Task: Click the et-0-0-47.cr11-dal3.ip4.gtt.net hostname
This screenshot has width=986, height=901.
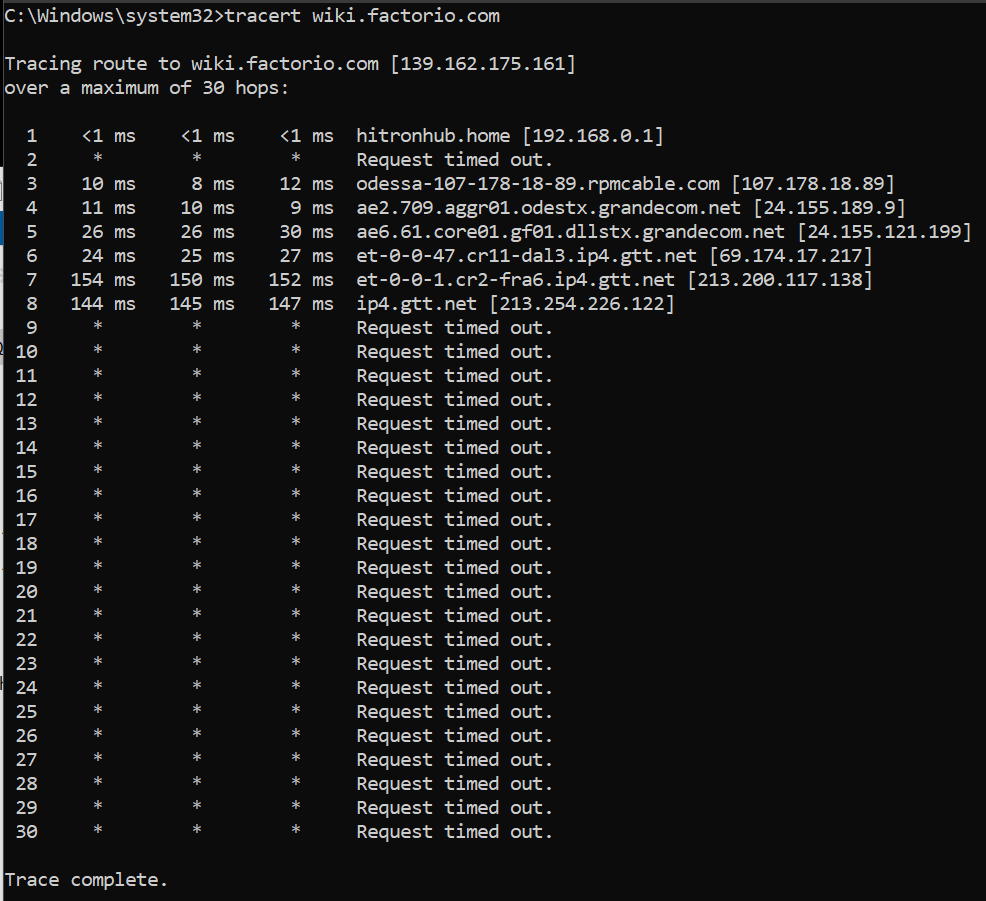Action: tap(527, 256)
